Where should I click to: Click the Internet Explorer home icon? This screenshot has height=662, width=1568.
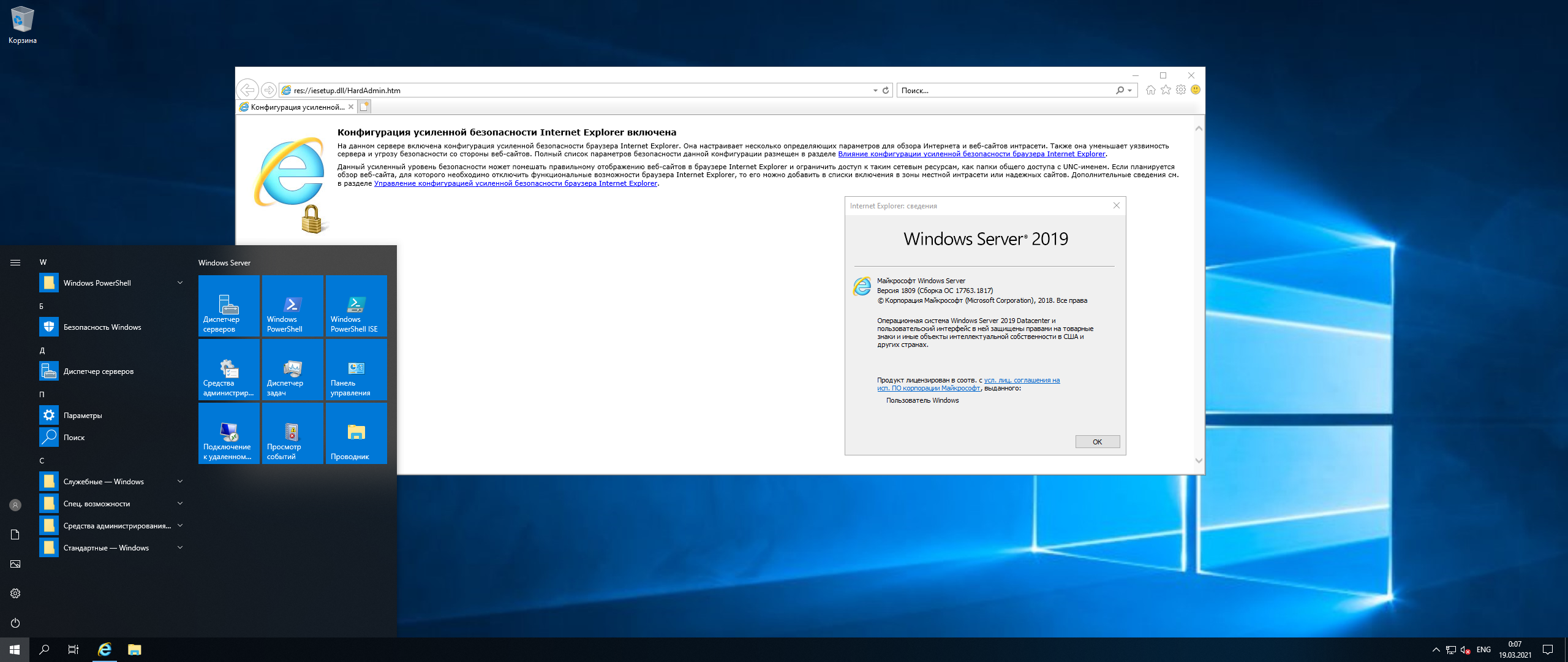click(1150, 90)
